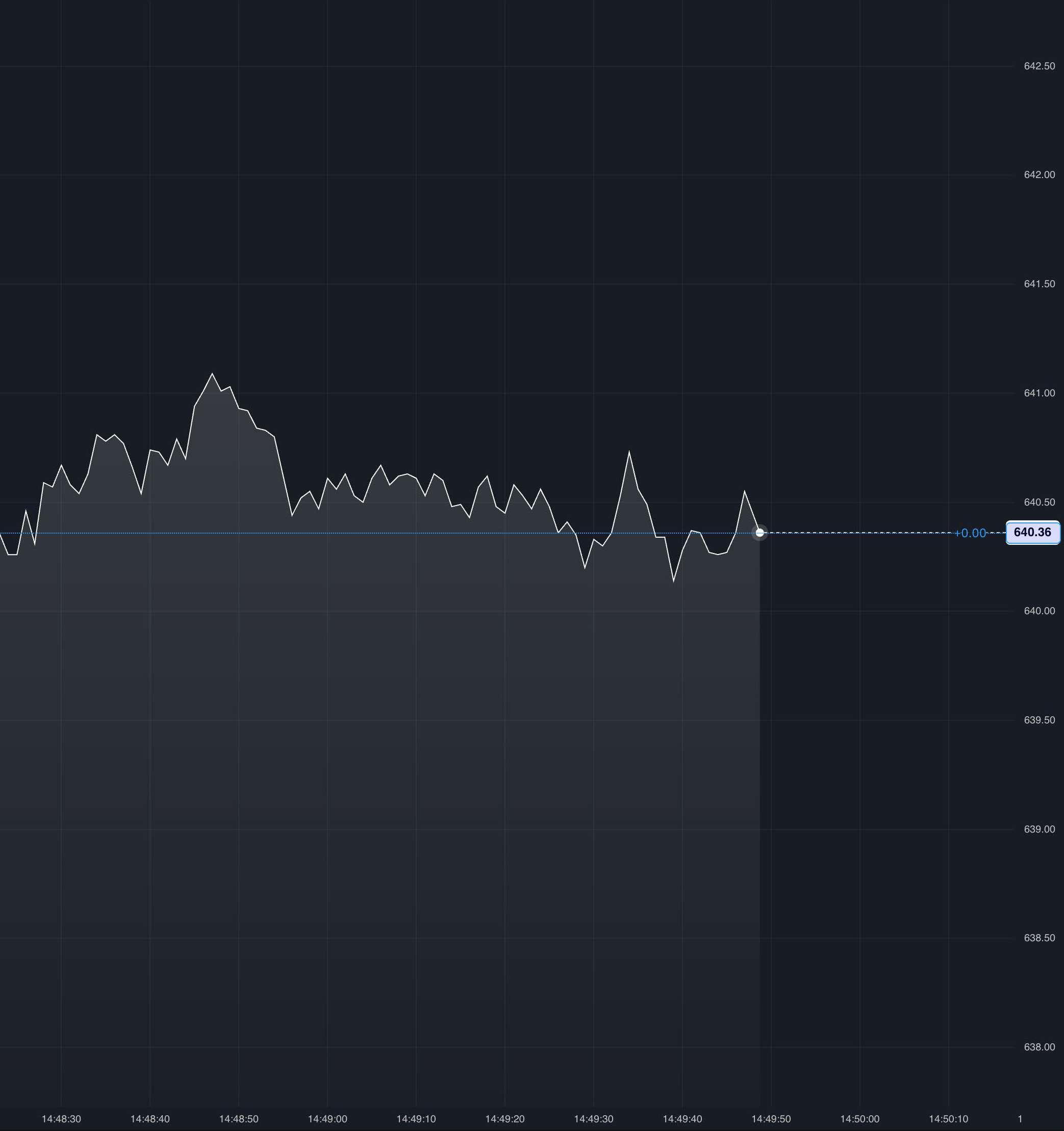The height and width of the screenshot is (1131, 1064).
Task: Click the 639.00 price axis label
Action: click(x=1040, y=830)
